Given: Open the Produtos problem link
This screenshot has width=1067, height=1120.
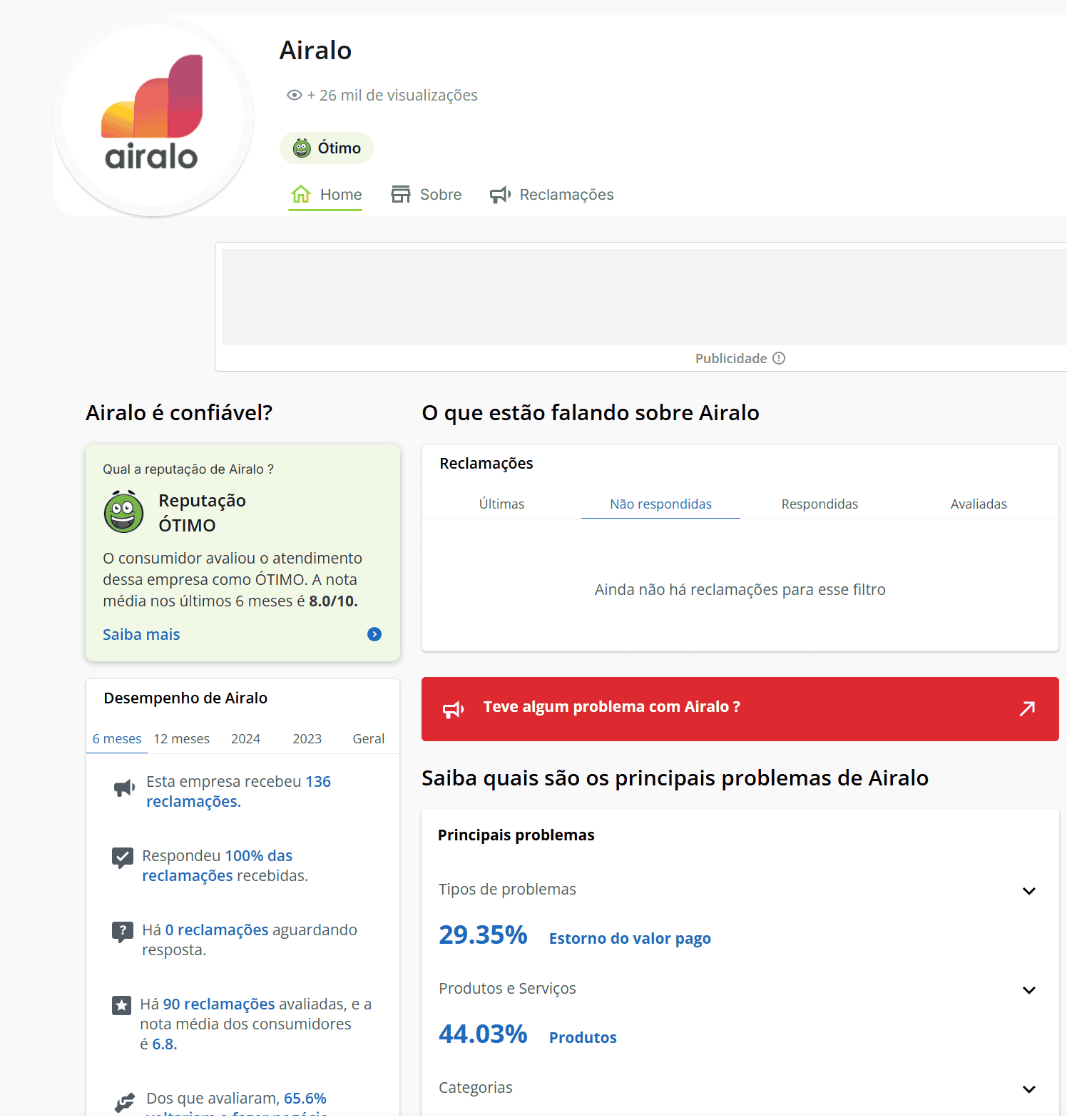Looking at the screenshot, I should tap(583, 1037).
